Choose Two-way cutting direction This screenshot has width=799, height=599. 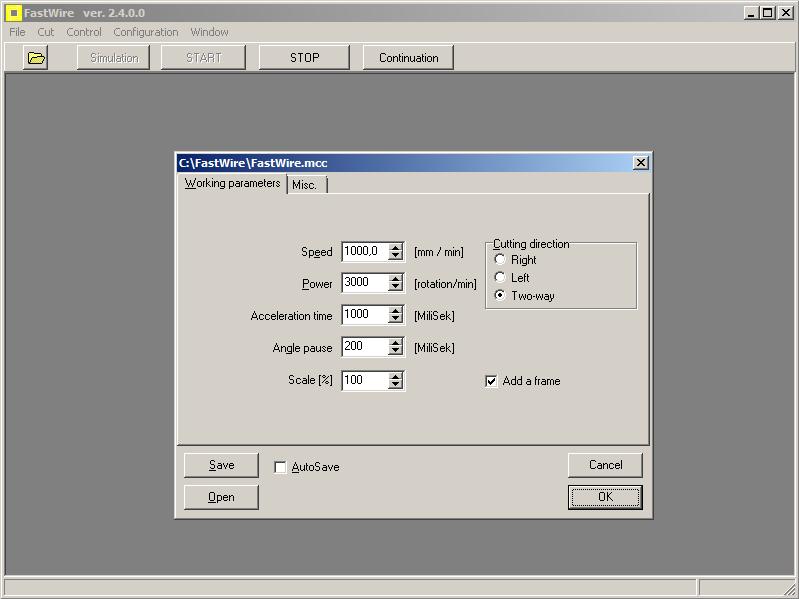(x=500, y=296)
